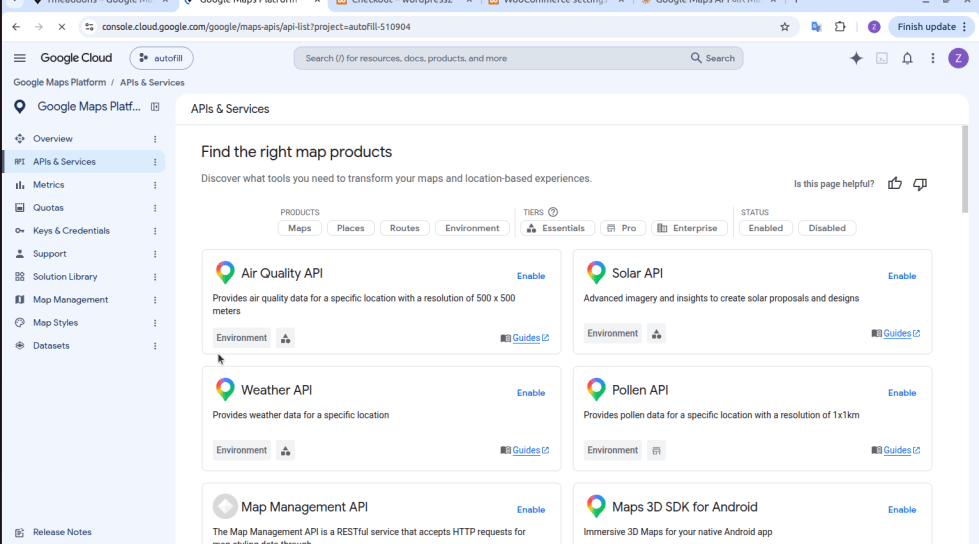Click the site information icon in address bar
This screenshot has height=544, width=979.
point(89,27)
